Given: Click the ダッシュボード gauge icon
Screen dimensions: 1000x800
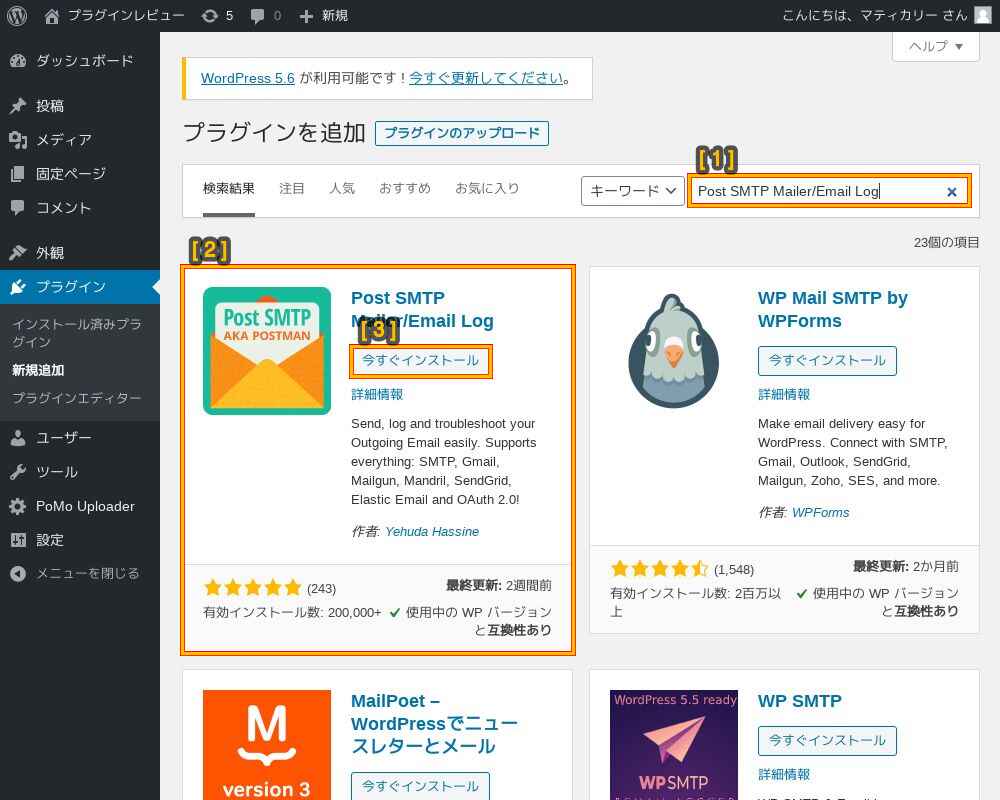Looking at the screenshot, I should (18, 61).
